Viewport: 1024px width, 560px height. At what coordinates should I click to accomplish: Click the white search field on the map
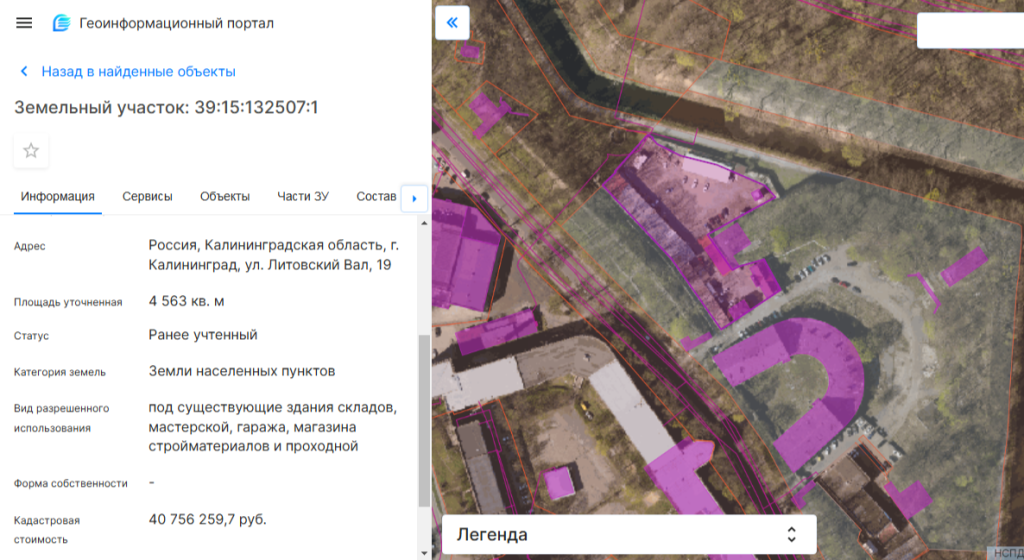click(x=969, y=30)
